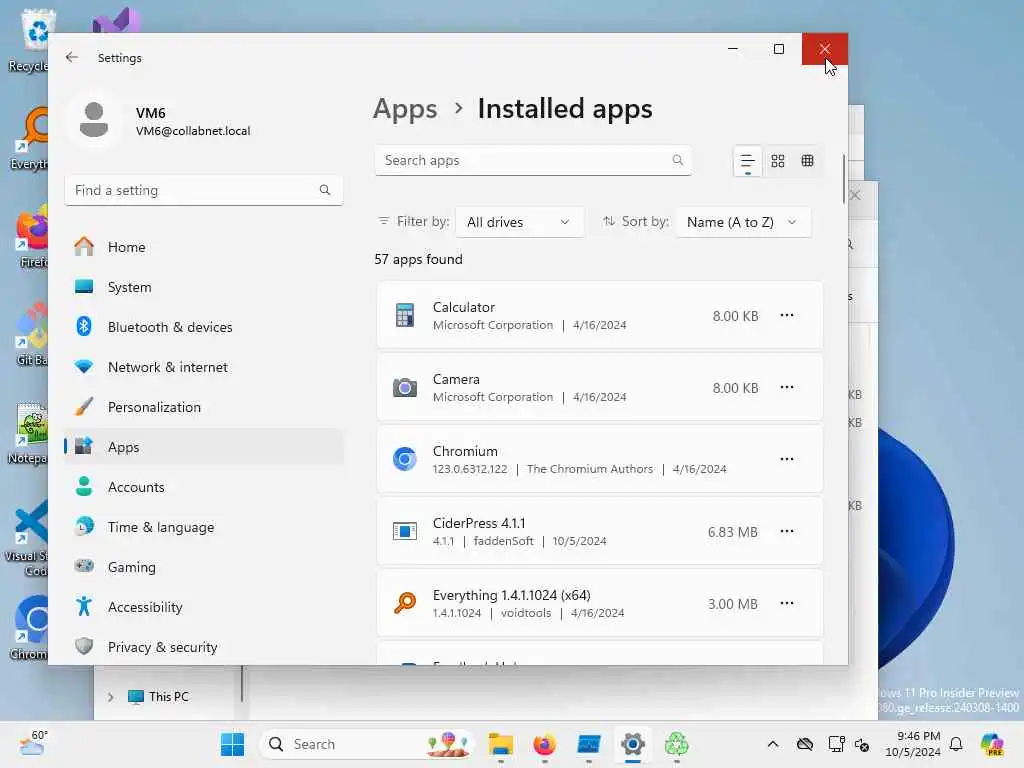Open Time & language settings
The width and height of the screenshot is (1024, 768).
(203, 527)
